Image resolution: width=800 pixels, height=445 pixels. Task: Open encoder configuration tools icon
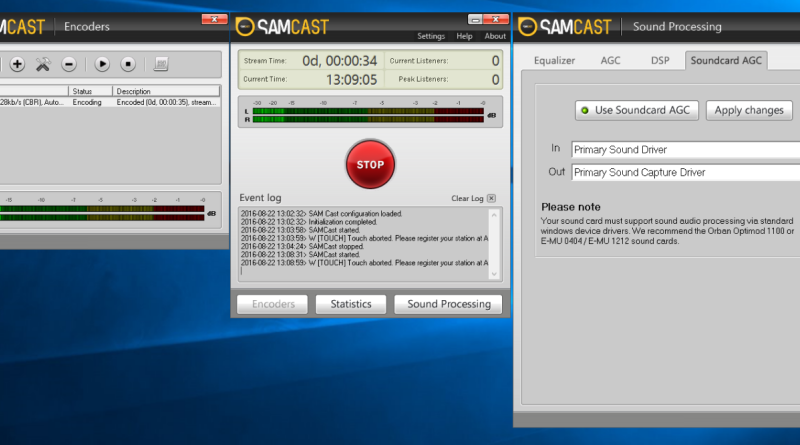43,64
